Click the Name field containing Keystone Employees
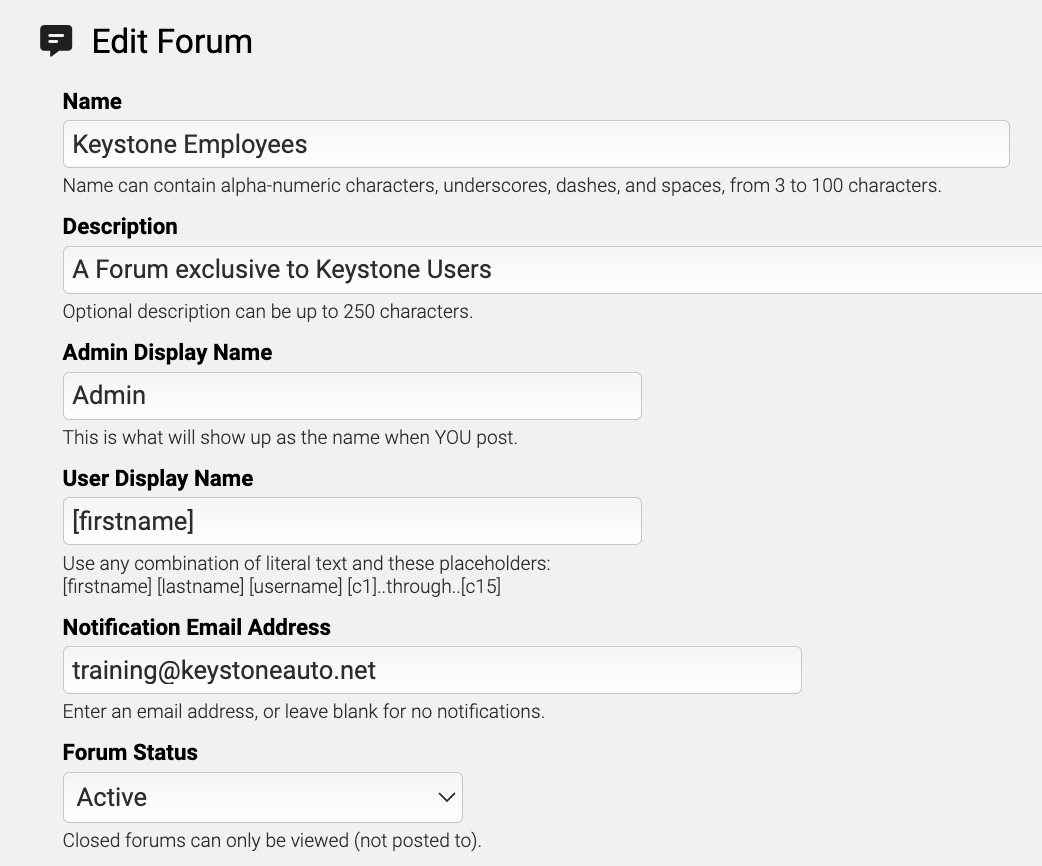Screen dimensions: 1042x866 click(536, 144)
